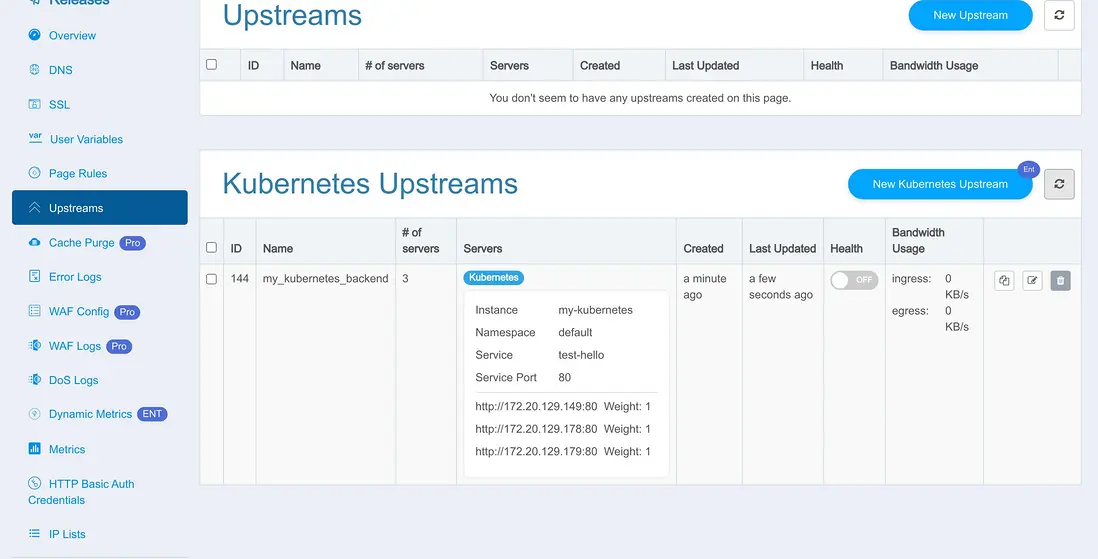Click the DNS globe icon
This screenshot has height=559, width=1098.
34,69
